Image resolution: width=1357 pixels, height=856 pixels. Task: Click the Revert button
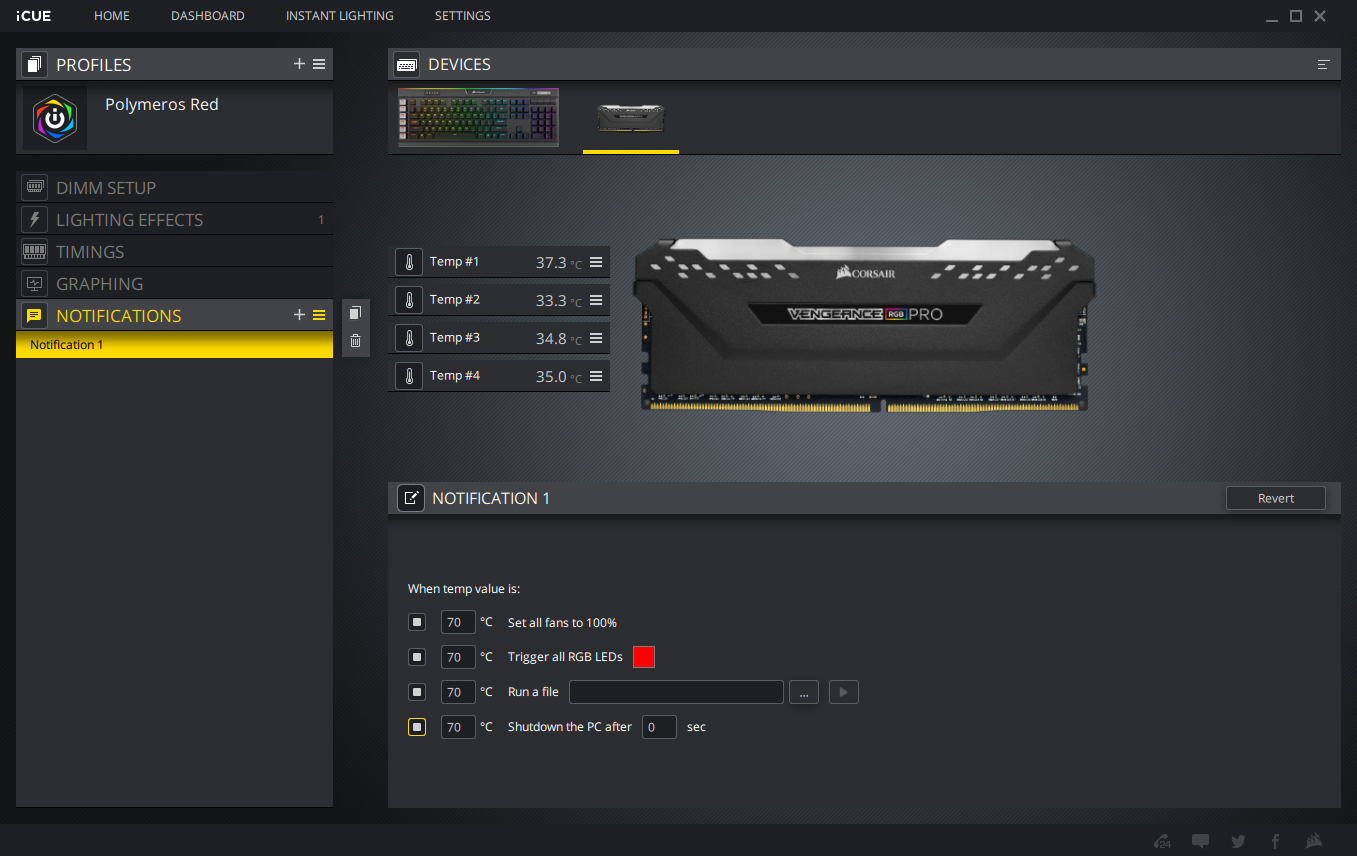click(1275, 498)
